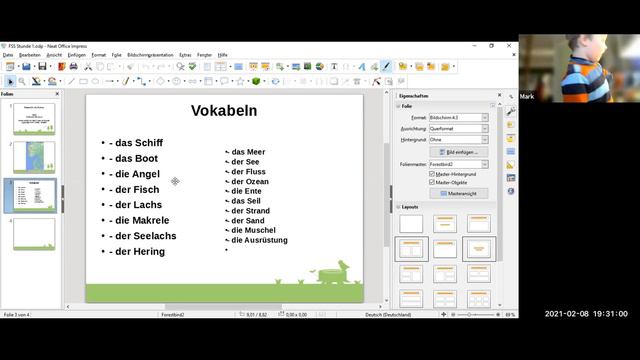Insert Fontwork text A icon
640x360 pixels.
point(362,67)
